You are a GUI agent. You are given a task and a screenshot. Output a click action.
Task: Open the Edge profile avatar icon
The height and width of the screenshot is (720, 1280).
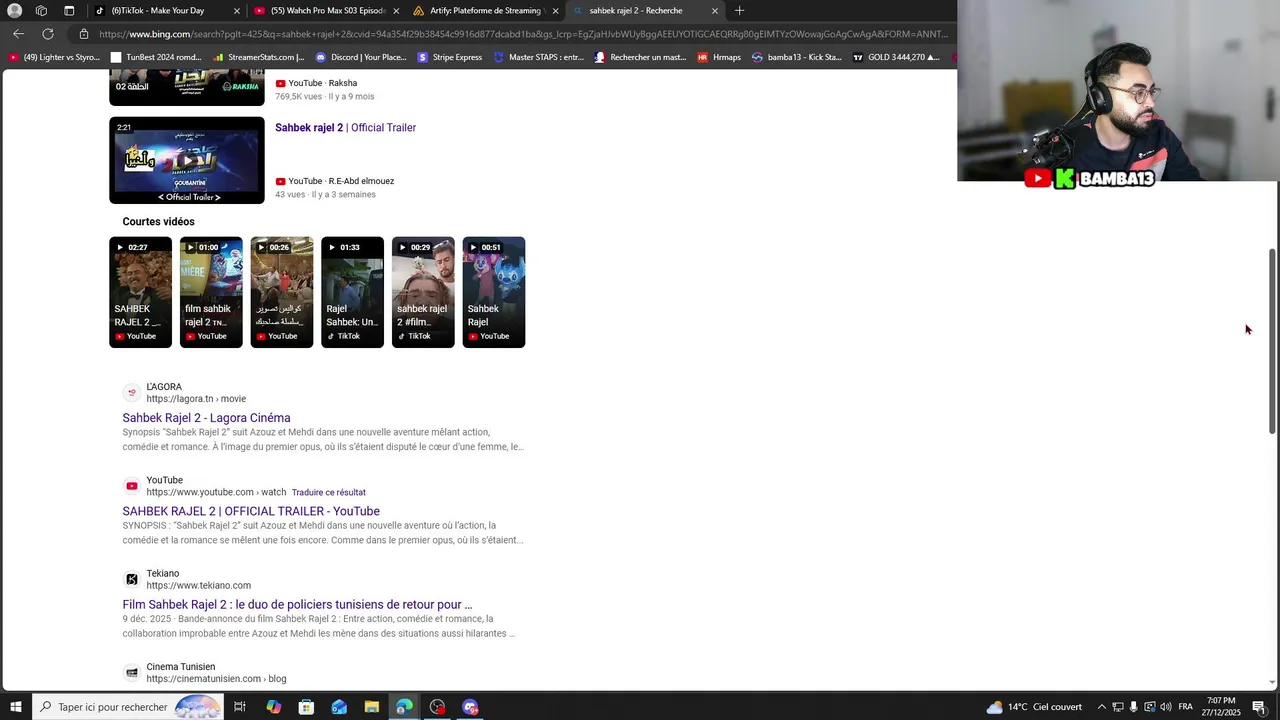coord(15,11)
